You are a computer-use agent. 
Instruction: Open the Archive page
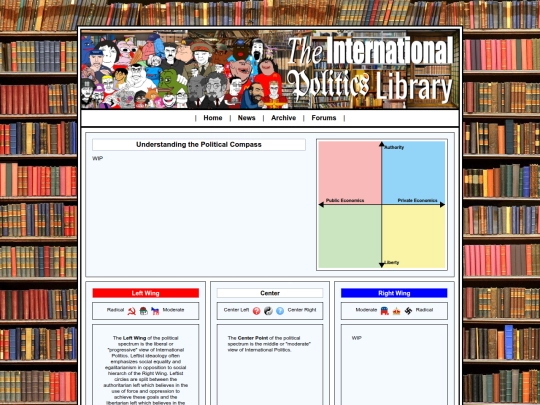pos(283,118)
